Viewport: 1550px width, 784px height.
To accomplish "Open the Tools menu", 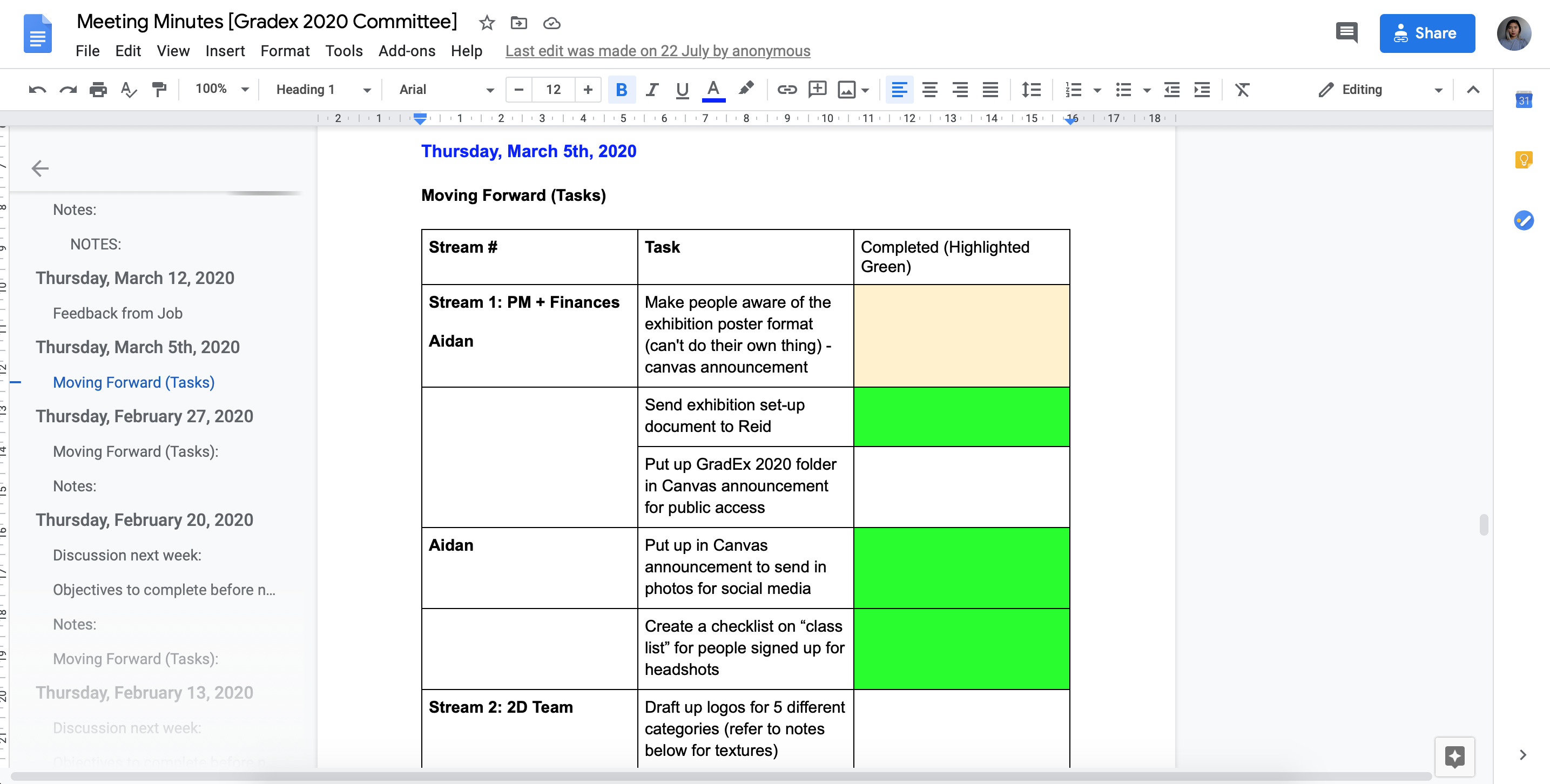I will [344, 51].
